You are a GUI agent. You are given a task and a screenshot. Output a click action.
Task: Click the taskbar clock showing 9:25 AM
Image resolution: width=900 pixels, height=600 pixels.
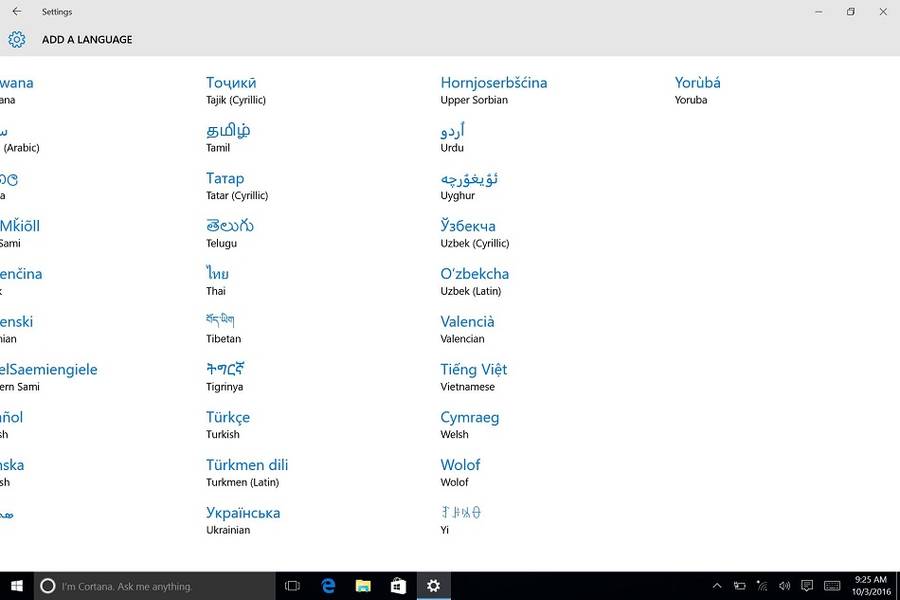pyautogui.click(x=871, y=586)
